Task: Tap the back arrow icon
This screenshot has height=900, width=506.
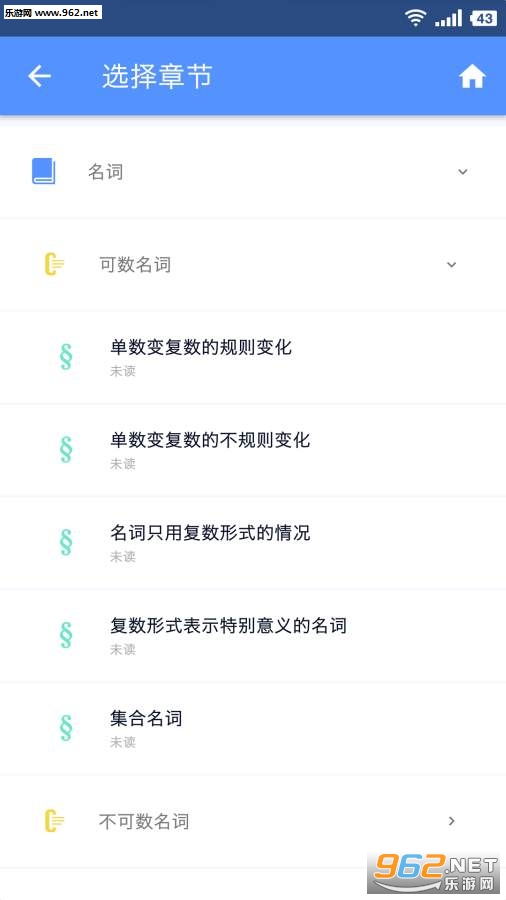Action: pyautogui.click(x=40, y=76)
